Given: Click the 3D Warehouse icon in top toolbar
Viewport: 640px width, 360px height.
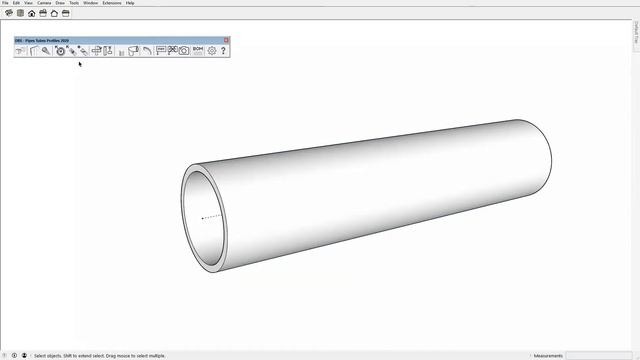Looking at the screenshot, I should pyautogui.click(x=9, y=13).
